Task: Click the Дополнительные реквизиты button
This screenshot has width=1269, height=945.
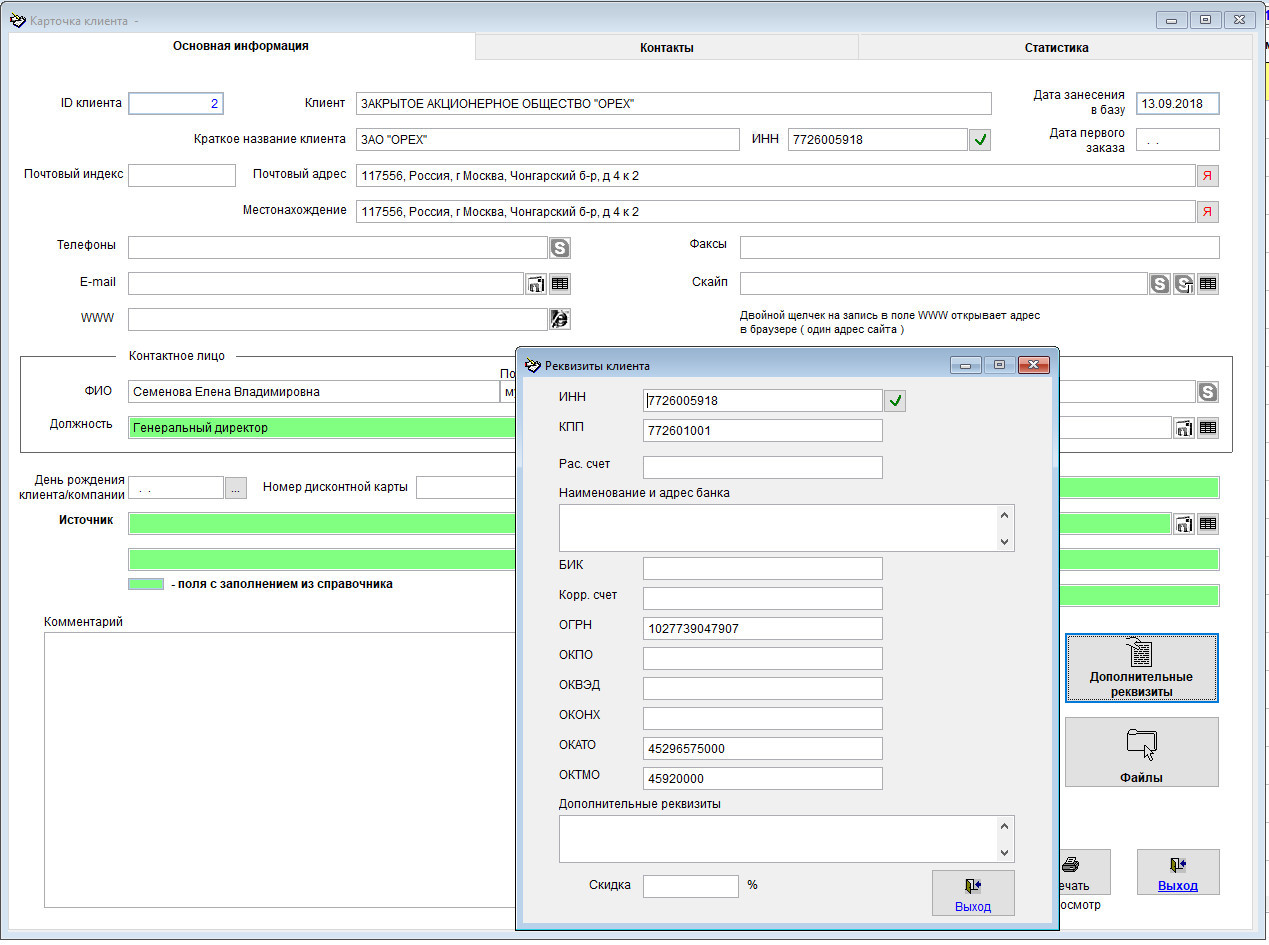Action: tap(1141, 669)
